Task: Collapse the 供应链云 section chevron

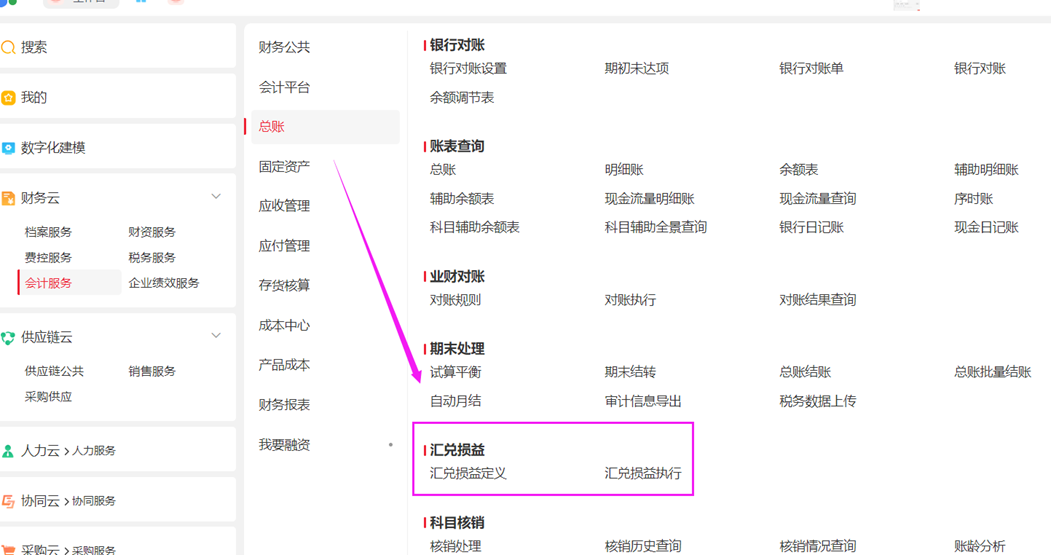Action: coord(216,335)
